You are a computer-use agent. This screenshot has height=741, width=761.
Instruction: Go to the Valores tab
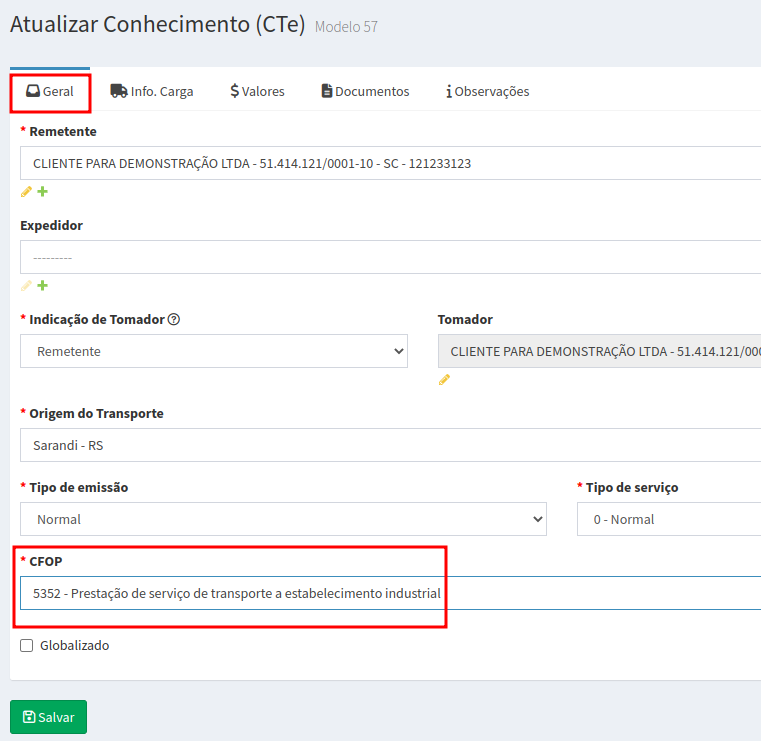(257, 92)
